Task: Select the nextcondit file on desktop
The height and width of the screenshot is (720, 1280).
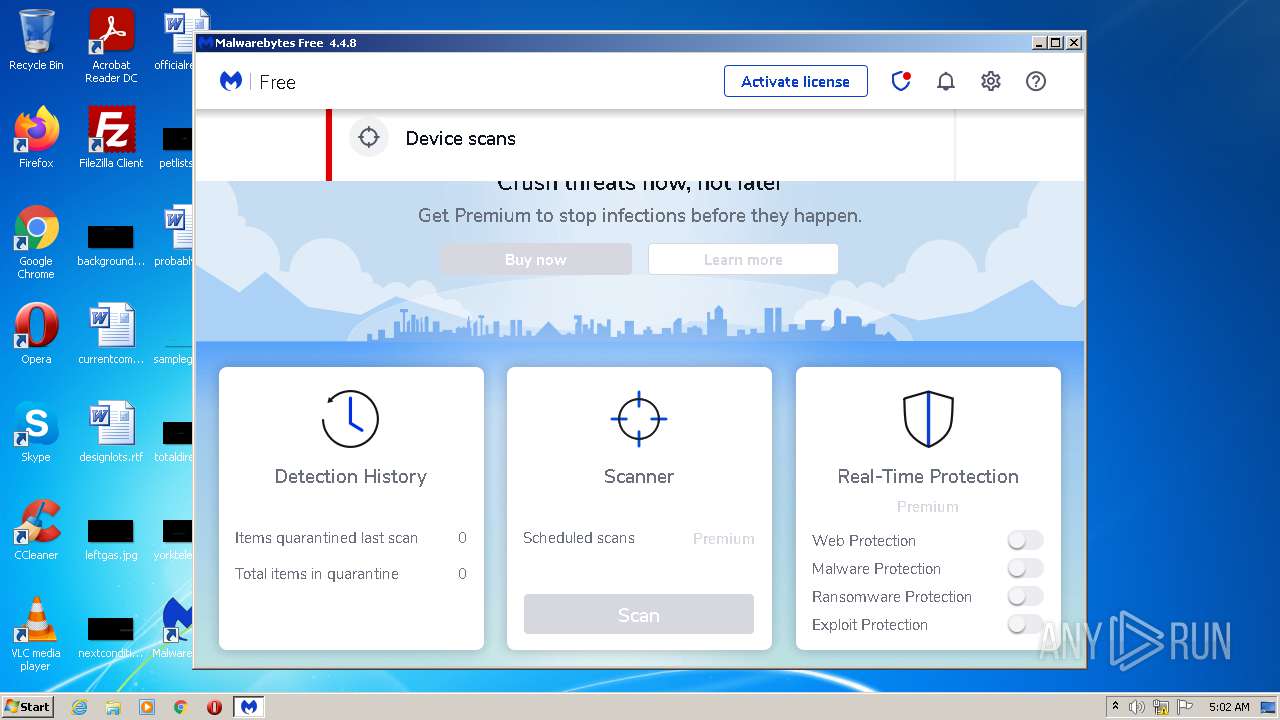Action: click(x=111, y=636)
